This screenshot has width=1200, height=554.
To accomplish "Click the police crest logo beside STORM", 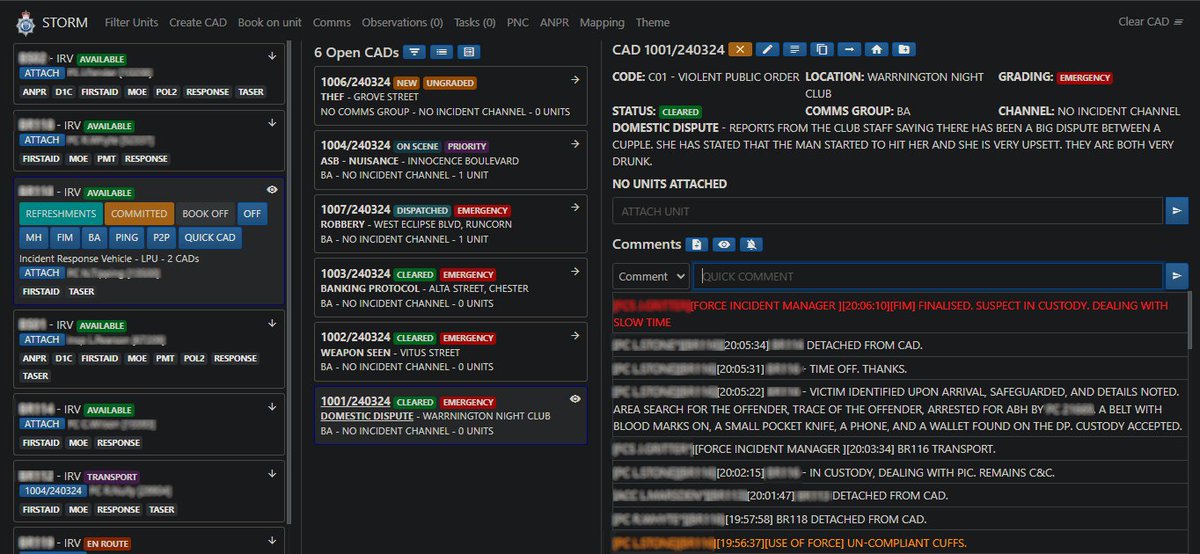I will pos(26,21).
